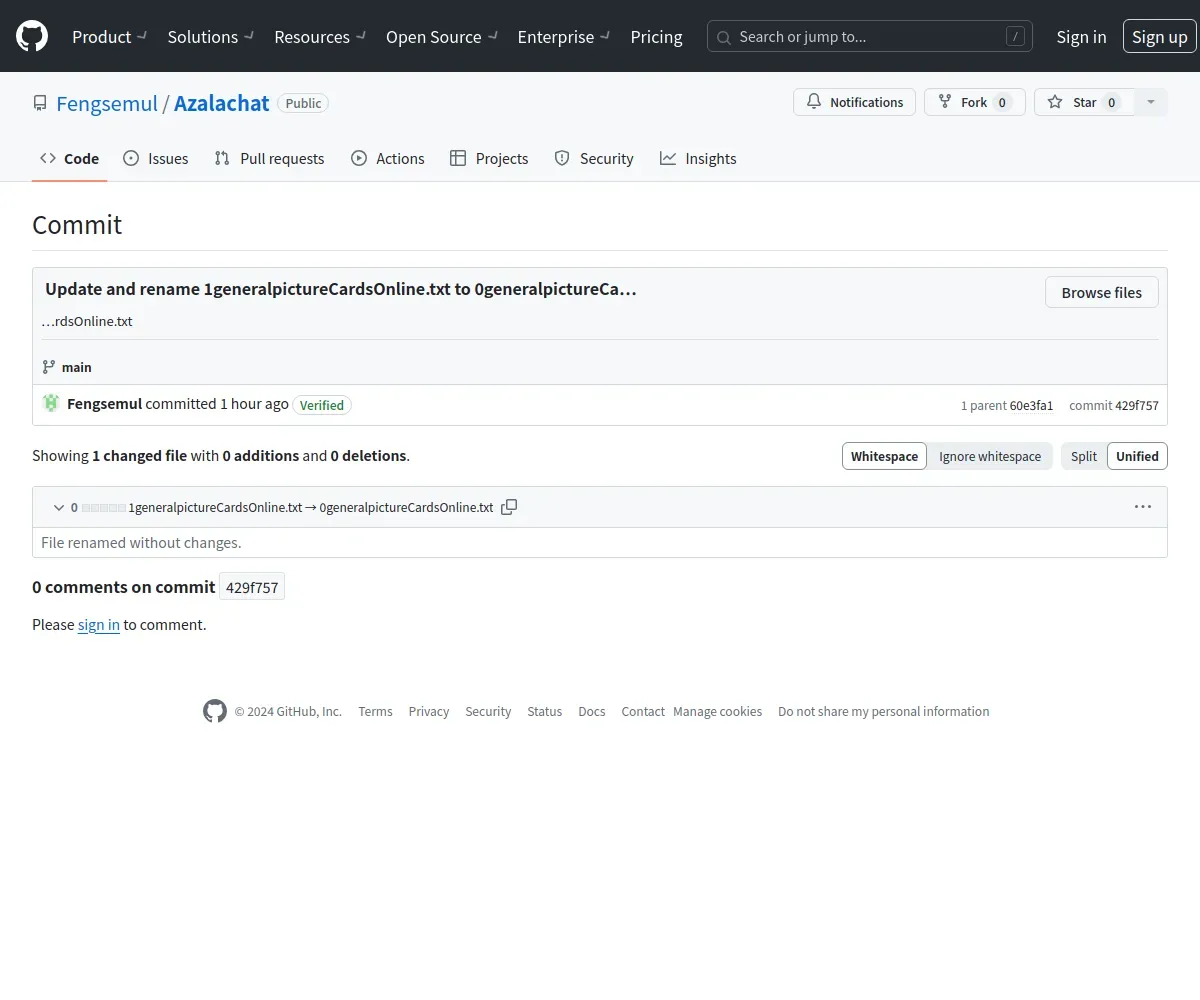Screen dimensions: 1200x1000
Task: Open the Contact footer link
Action: [x=643, y=711]
